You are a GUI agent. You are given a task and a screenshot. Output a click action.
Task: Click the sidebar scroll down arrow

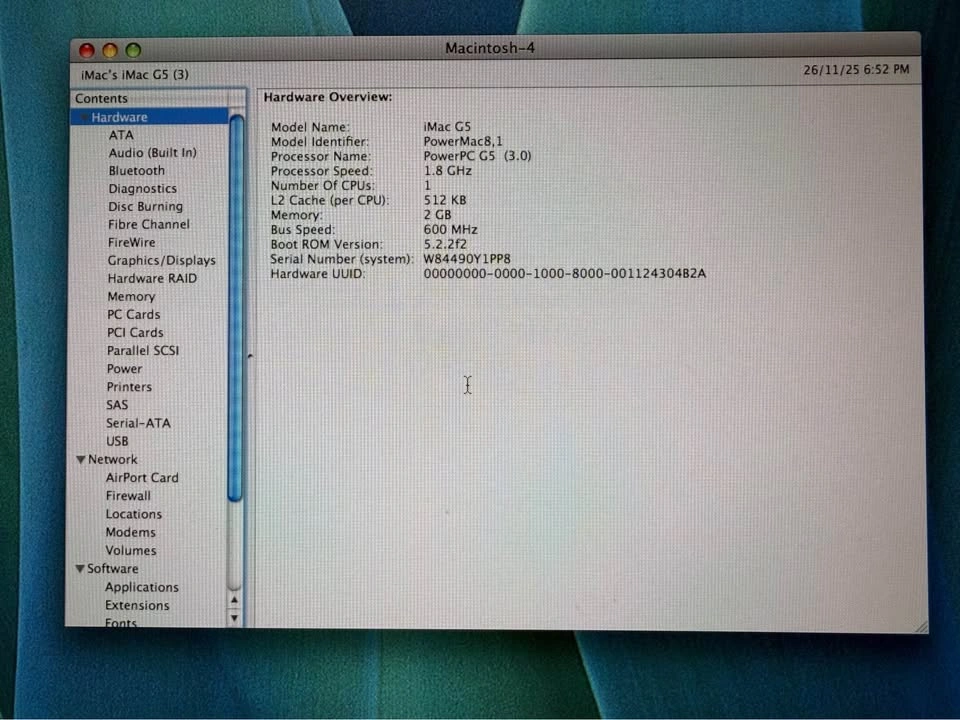click(234, 618)
